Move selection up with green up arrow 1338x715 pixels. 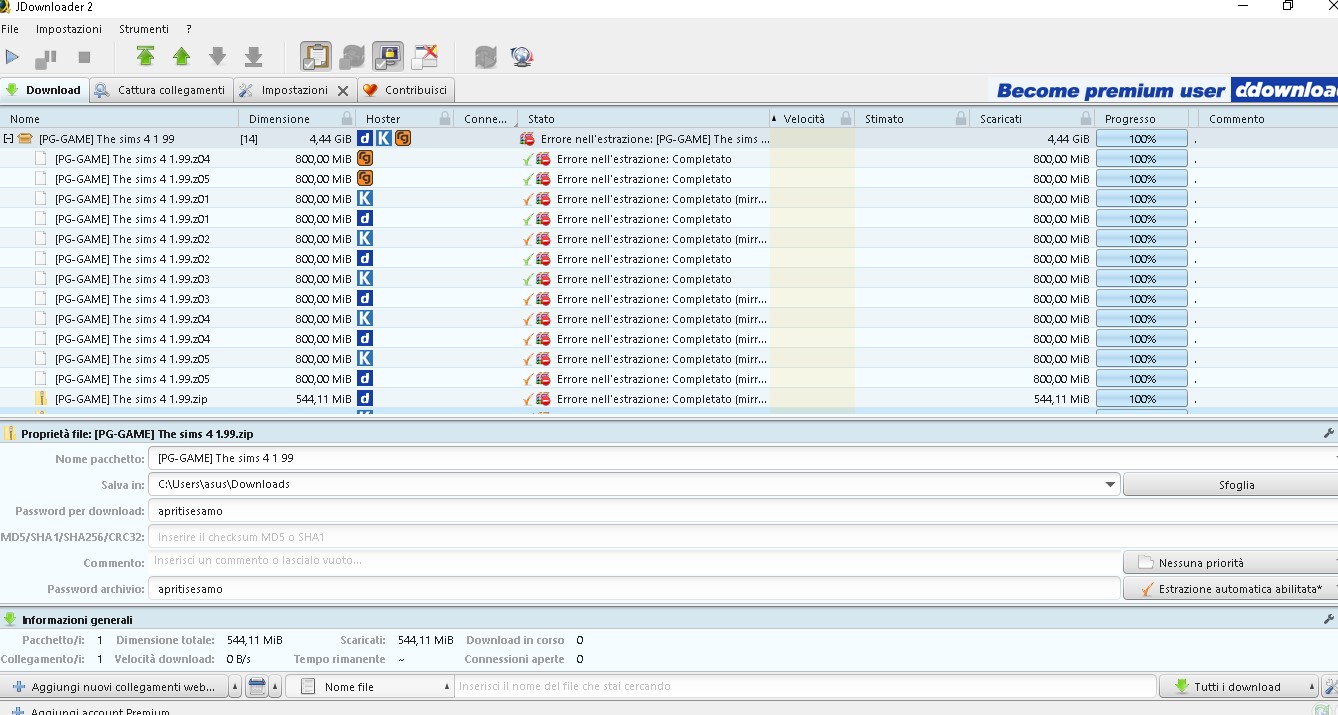point(182,57)
